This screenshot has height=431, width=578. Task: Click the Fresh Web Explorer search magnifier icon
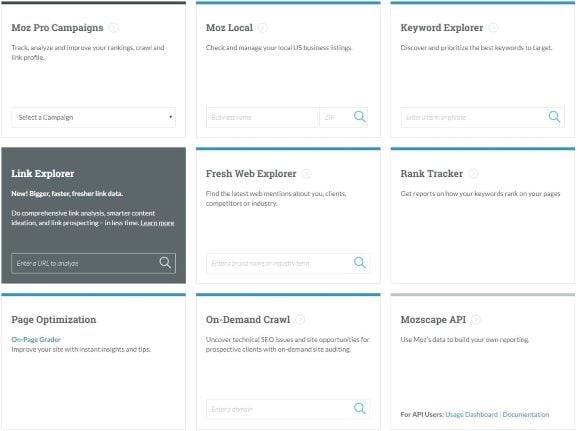point(359,263)
